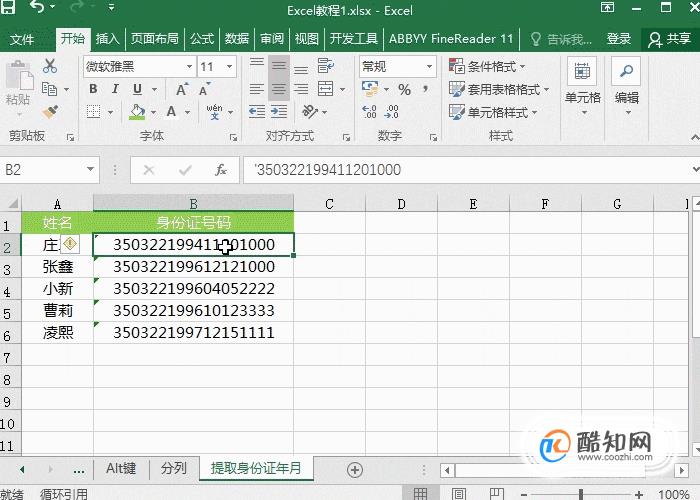Viewport: 700px width, 500px height.
Task: Open the 条件格式 conditional formatting menu
Action: pyautogui.click(x=487, y=66)
